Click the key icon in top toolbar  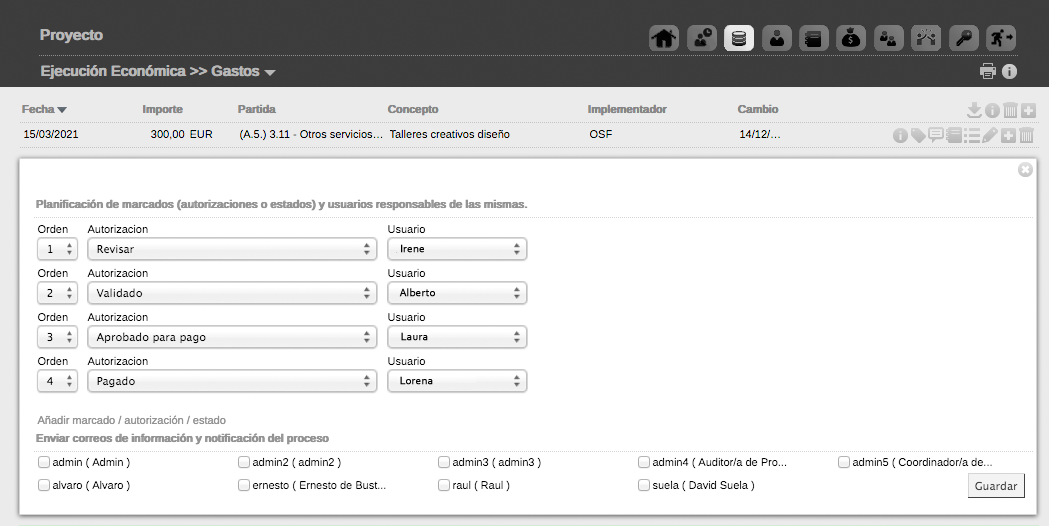click(x=963, y=38)
